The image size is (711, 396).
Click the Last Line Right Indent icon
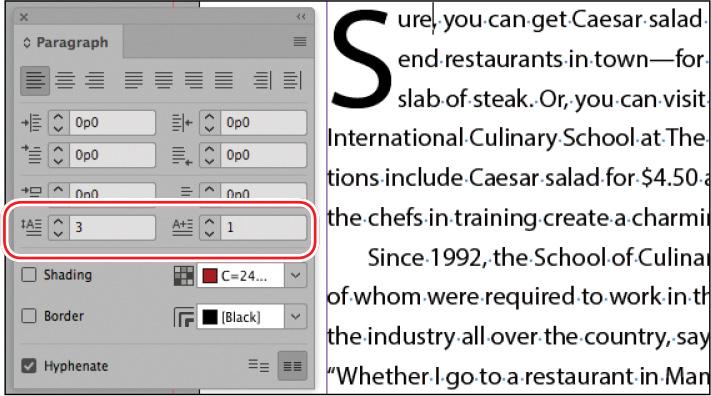[182, 155]
